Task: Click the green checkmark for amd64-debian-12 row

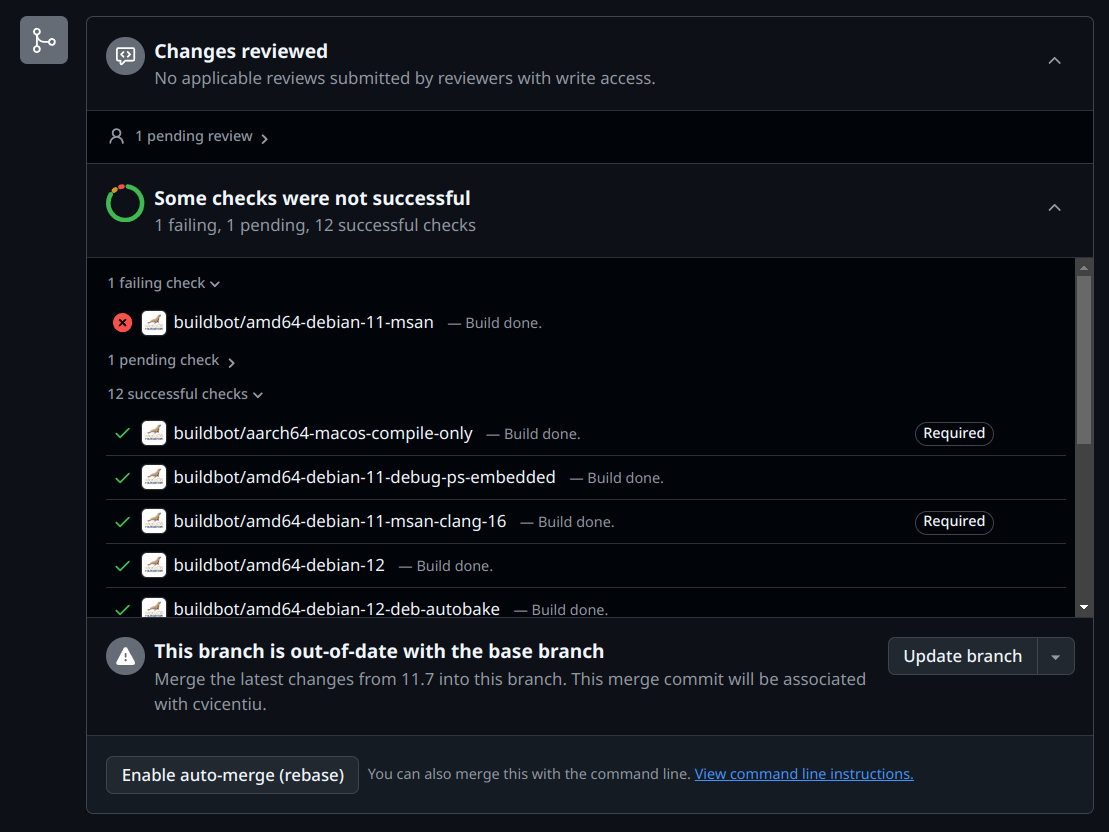Action: [x=122, y=565]
